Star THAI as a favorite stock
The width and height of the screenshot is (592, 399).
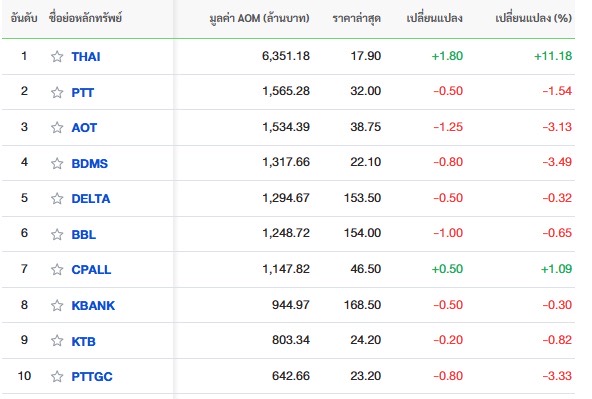click(x=57, y=57)
